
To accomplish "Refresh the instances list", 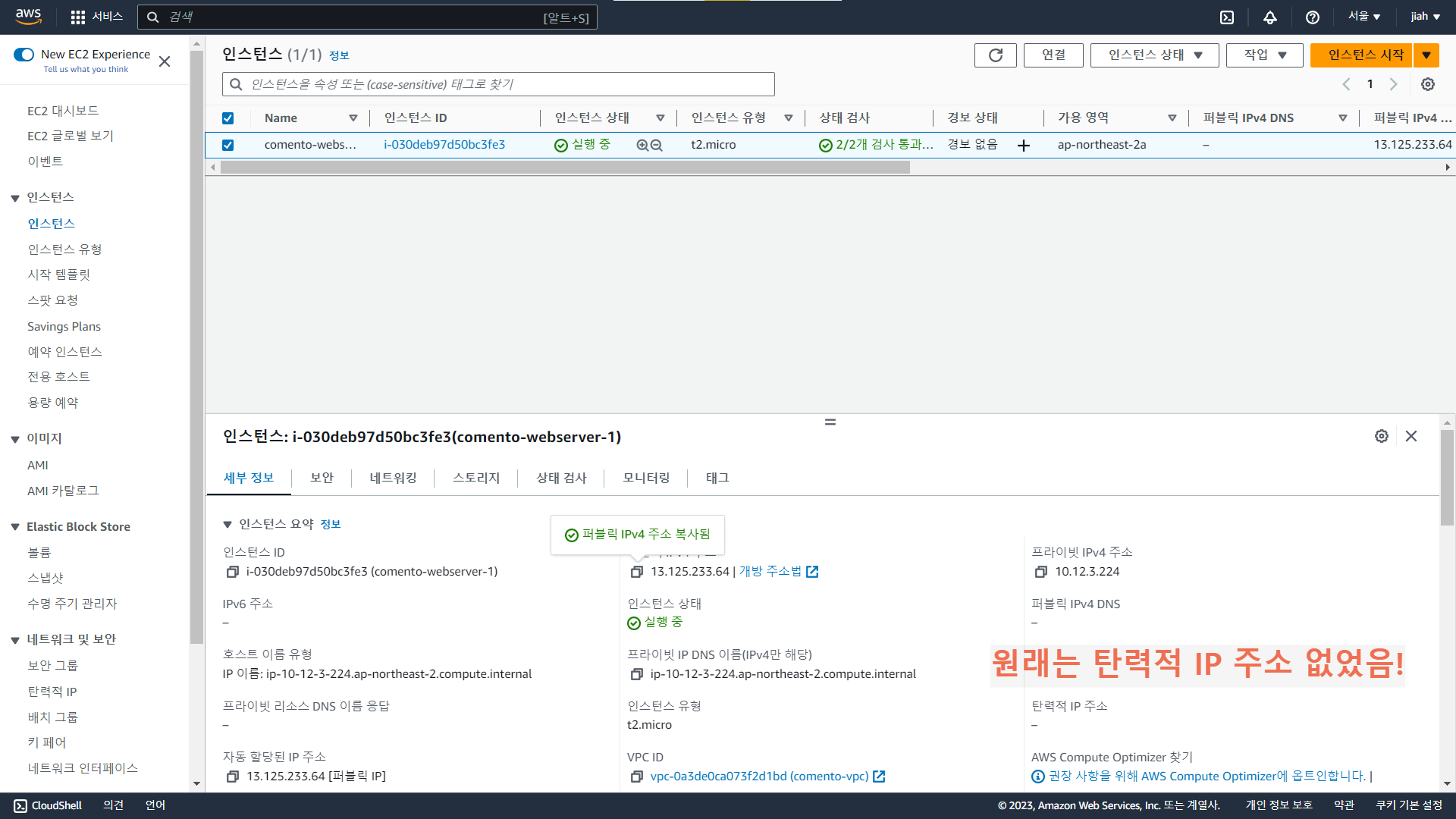I will [x=996, y=55].
